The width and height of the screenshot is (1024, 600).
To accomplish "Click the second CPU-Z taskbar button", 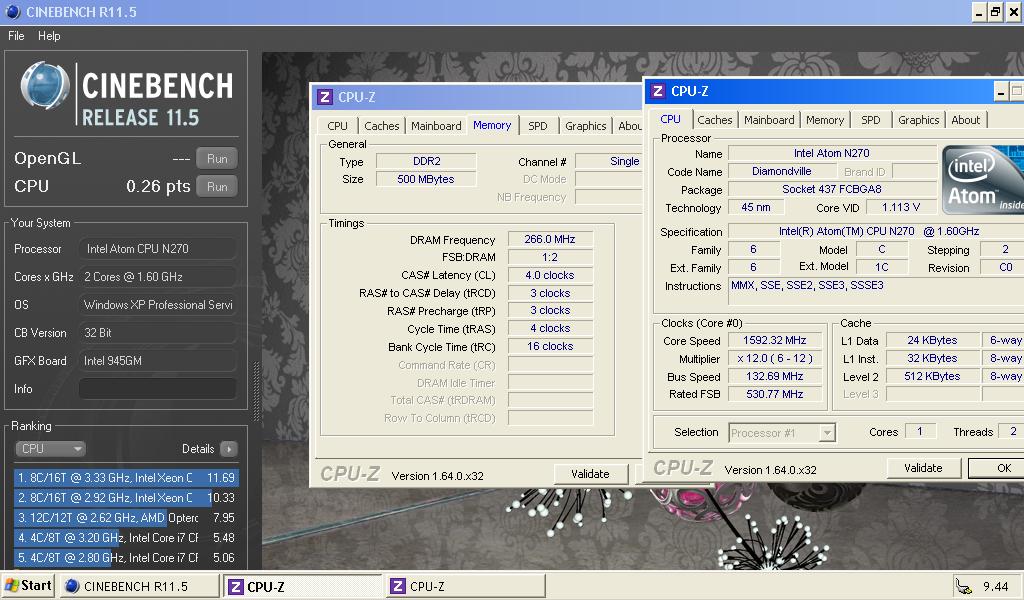I will [465, 586].
